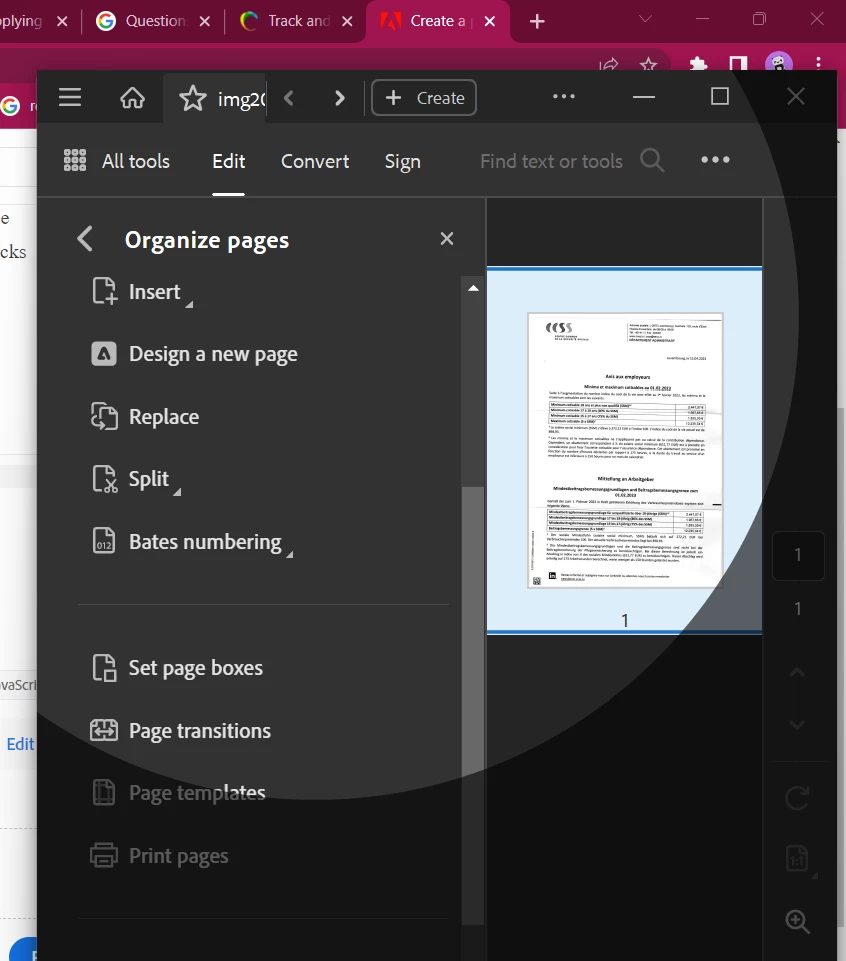Select Set page boxes
846x961 pixels.
[x=196, y=668]
